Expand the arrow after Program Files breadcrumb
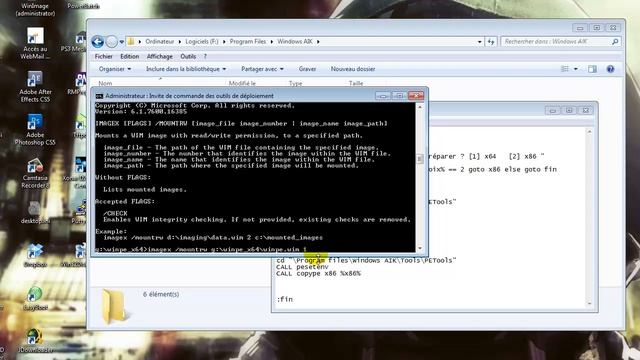The height and width of the screenshot is (360, 640). coord(272,42)
